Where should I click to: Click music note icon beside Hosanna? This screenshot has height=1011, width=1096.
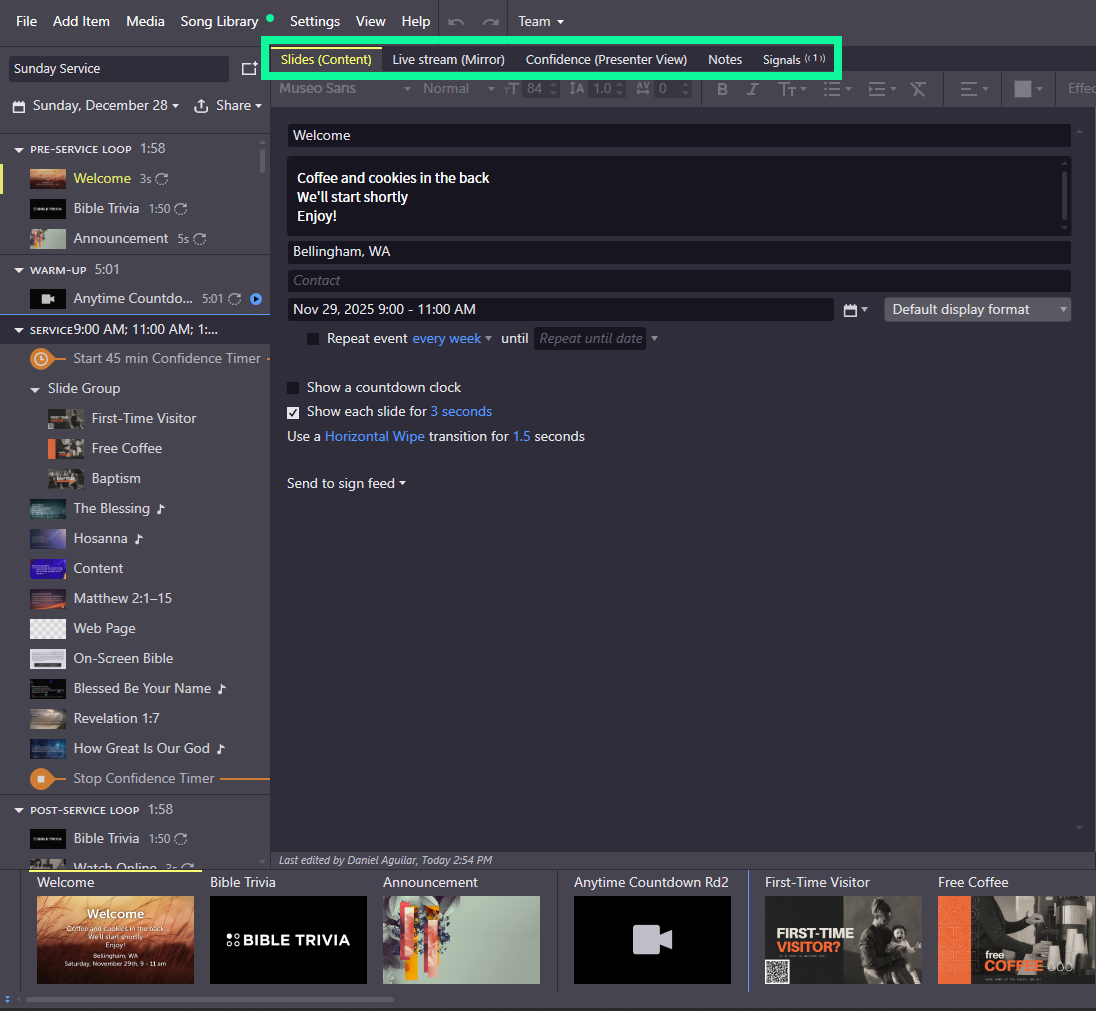coord(138,539)
